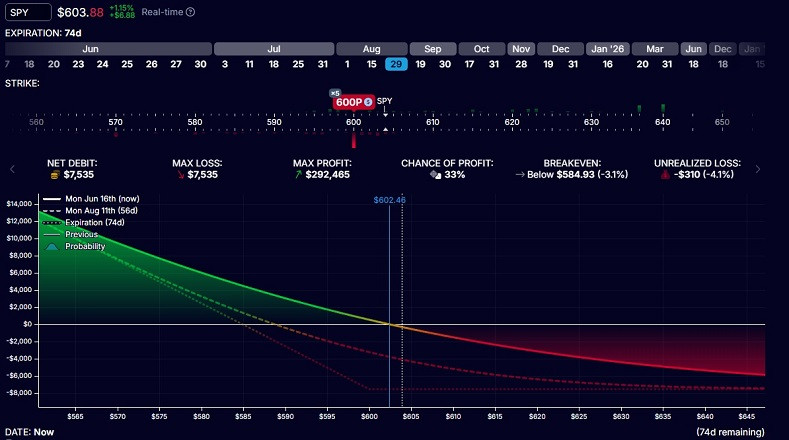
Task: Click the DATE: Now label
Action: point(29,432)
